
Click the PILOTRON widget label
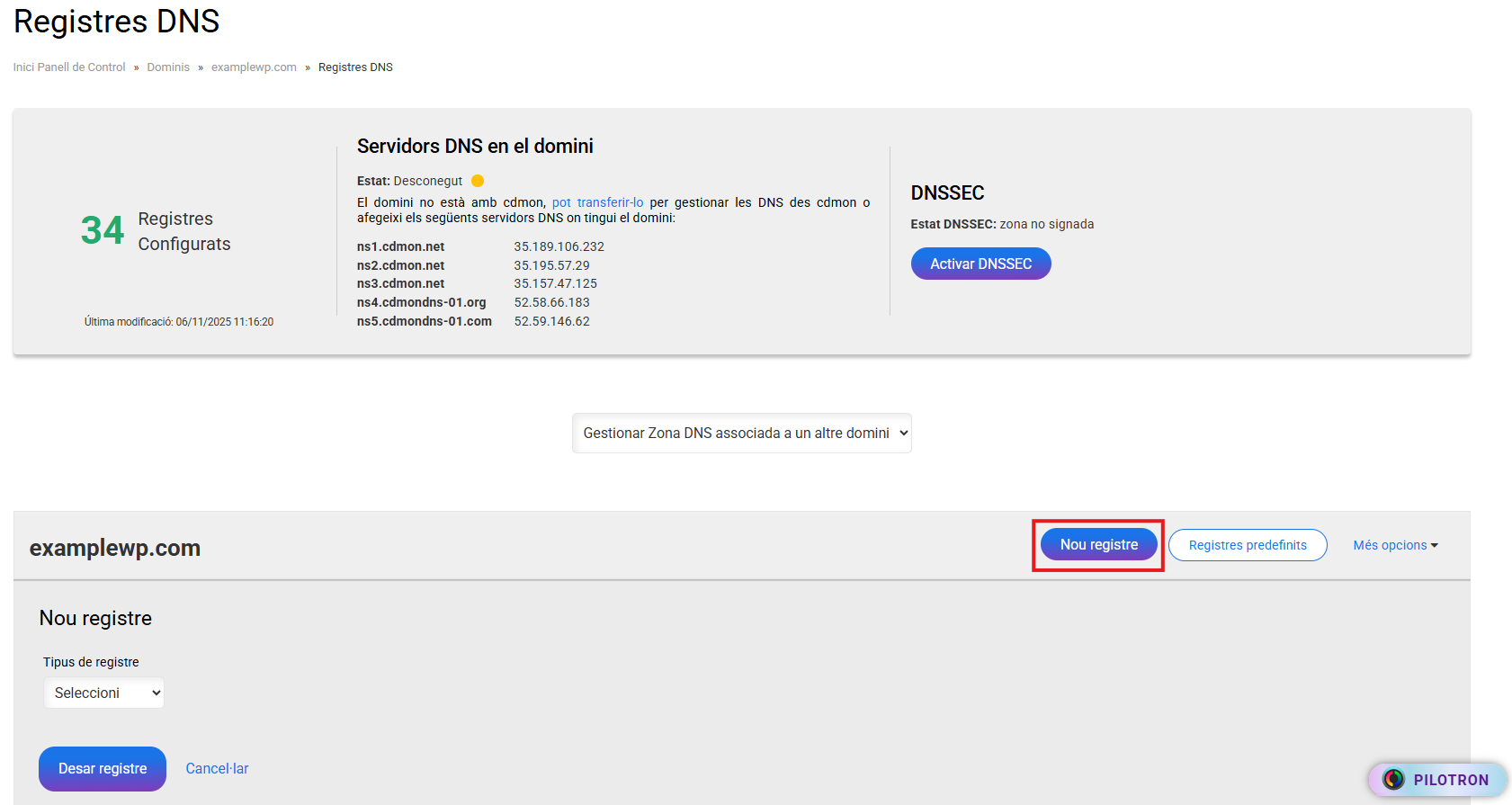coord(1450,780)
